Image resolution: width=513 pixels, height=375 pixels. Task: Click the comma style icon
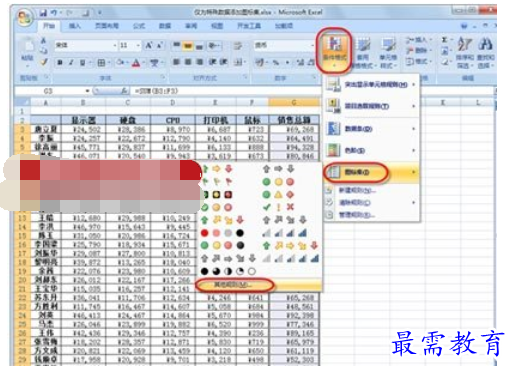pyautogui.click(x=287, y=62)
